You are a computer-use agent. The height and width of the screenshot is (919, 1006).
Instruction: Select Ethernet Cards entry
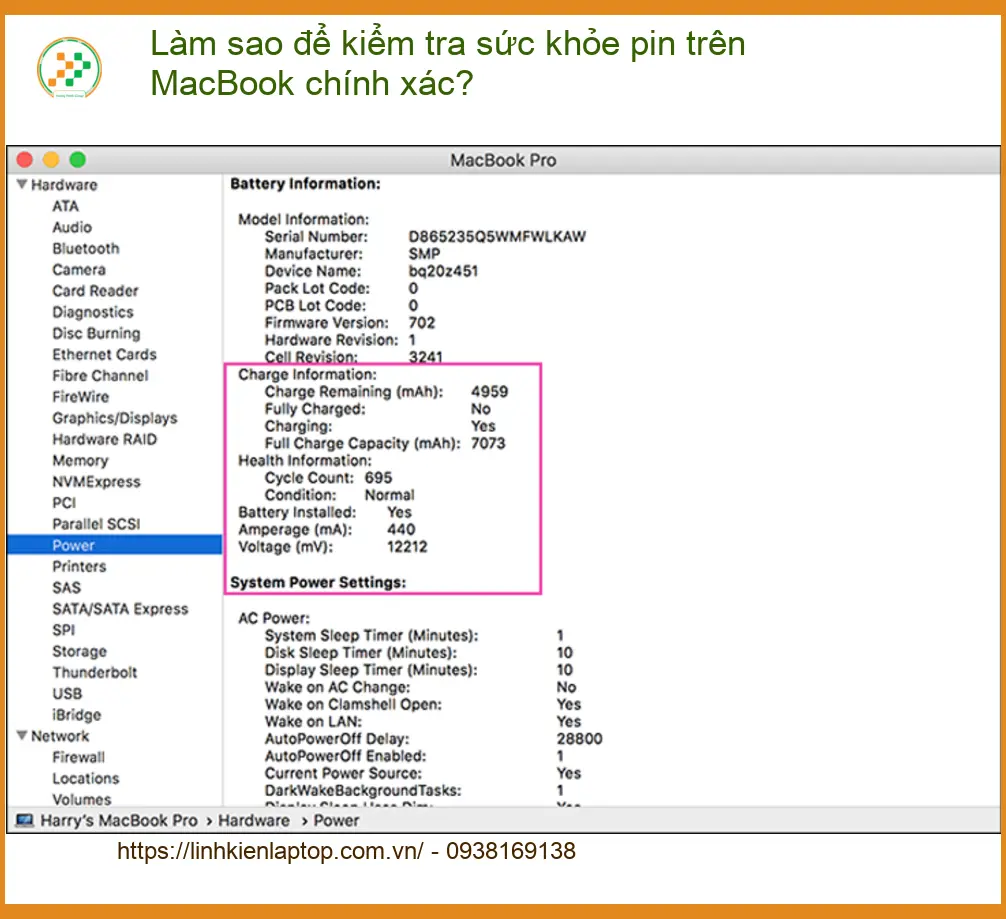(104, 354)
